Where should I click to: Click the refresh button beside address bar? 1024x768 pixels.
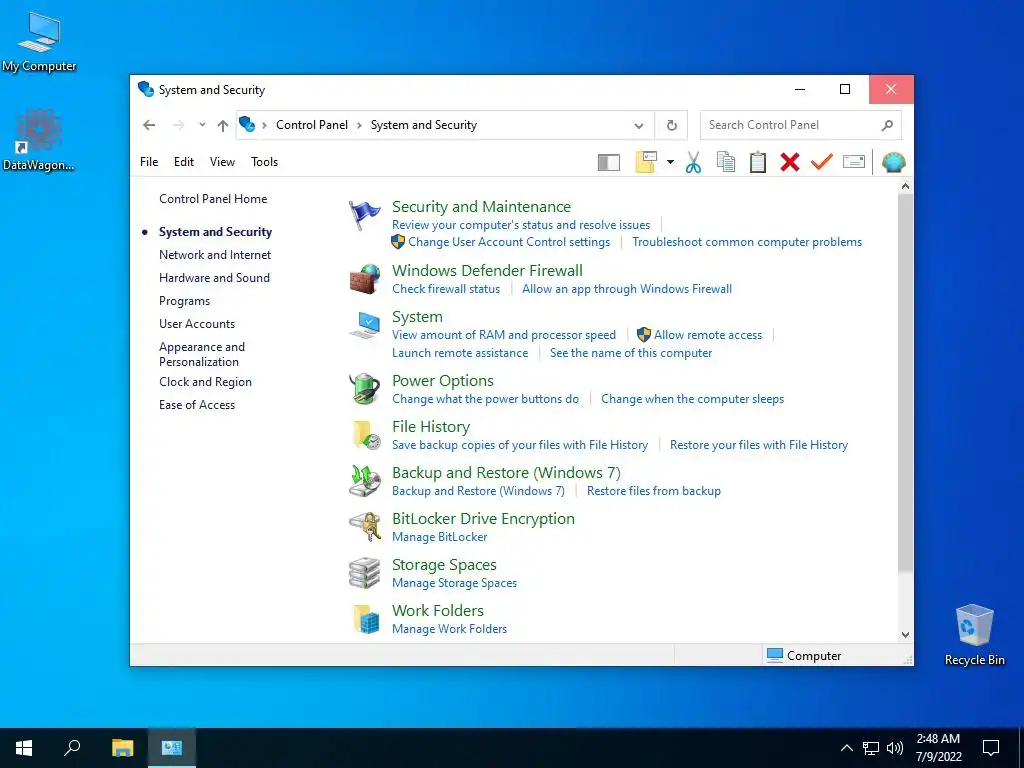click(671, 125)
